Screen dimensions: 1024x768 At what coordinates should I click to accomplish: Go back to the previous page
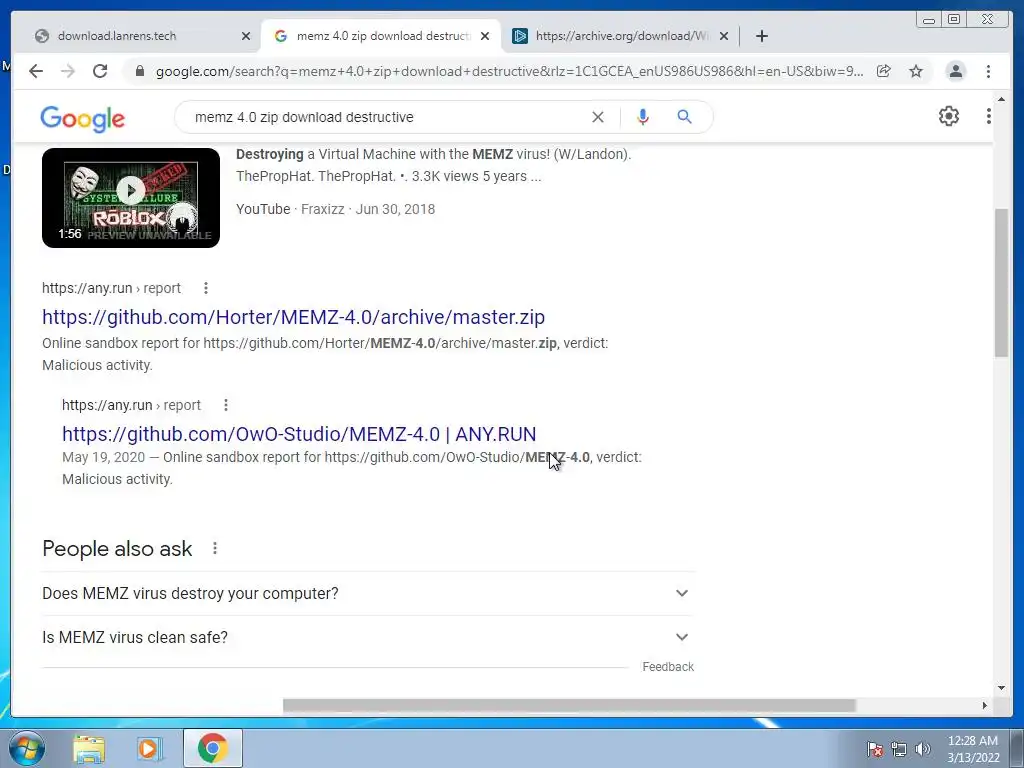tap(36, 71)
